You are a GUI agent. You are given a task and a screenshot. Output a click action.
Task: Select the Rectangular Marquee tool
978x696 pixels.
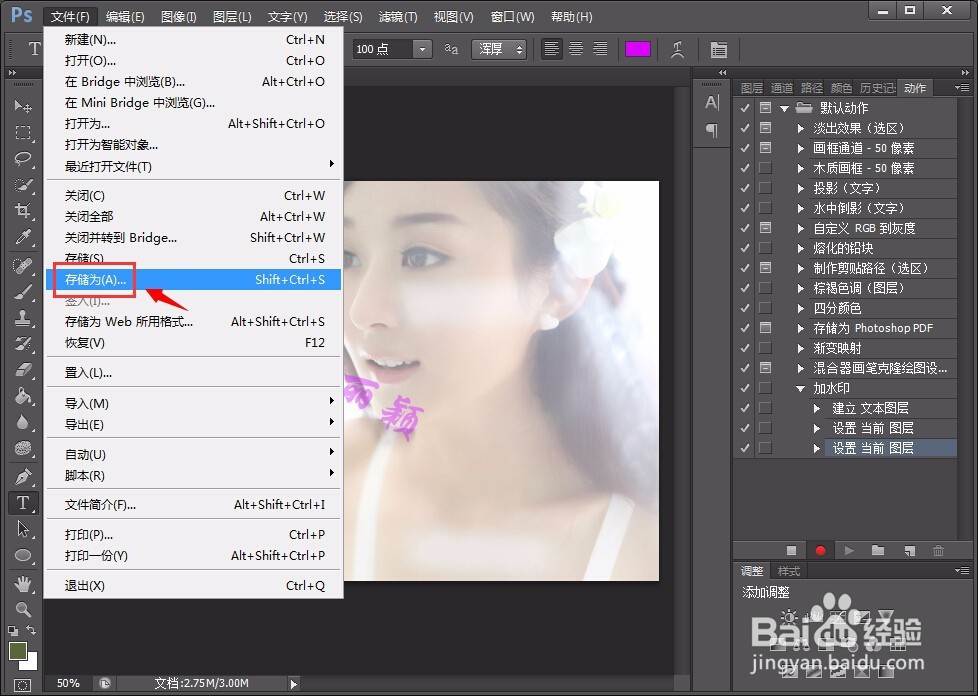23,132
